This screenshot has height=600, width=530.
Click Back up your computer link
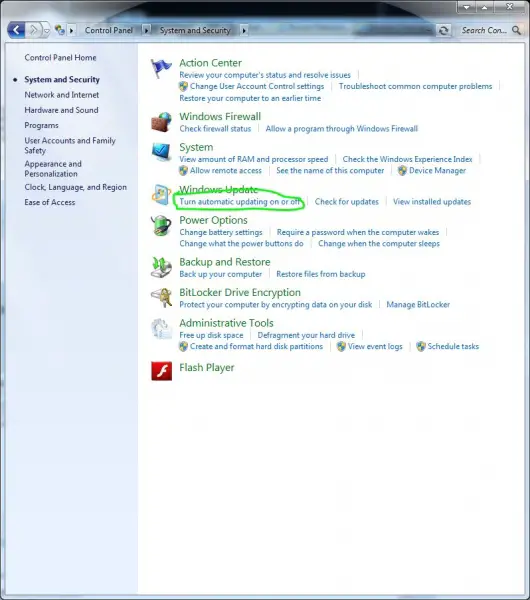tap(221, 274)
